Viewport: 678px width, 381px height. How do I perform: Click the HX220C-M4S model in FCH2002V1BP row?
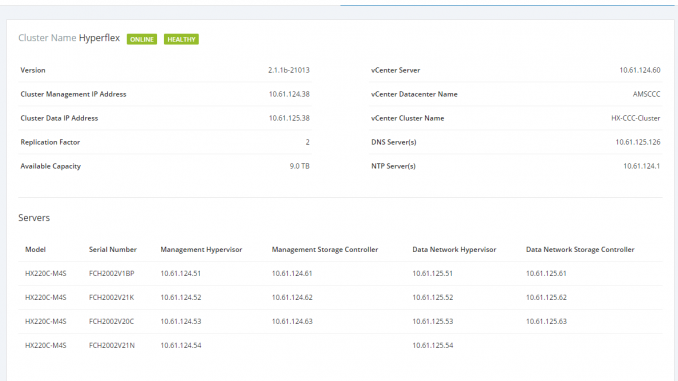point(46,274)
